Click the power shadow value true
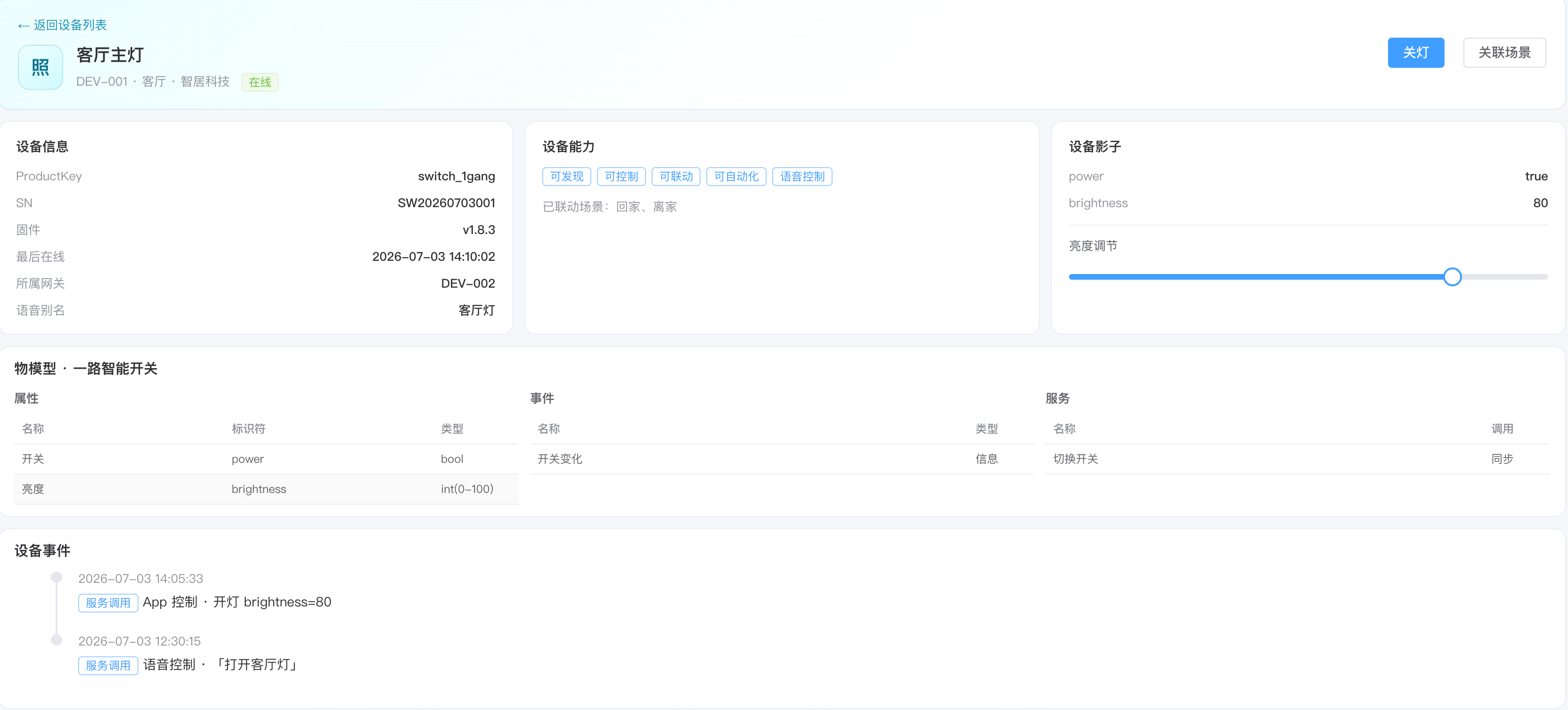Image resolution: width=1568 pixels, height=710 pixels. 1536,177
